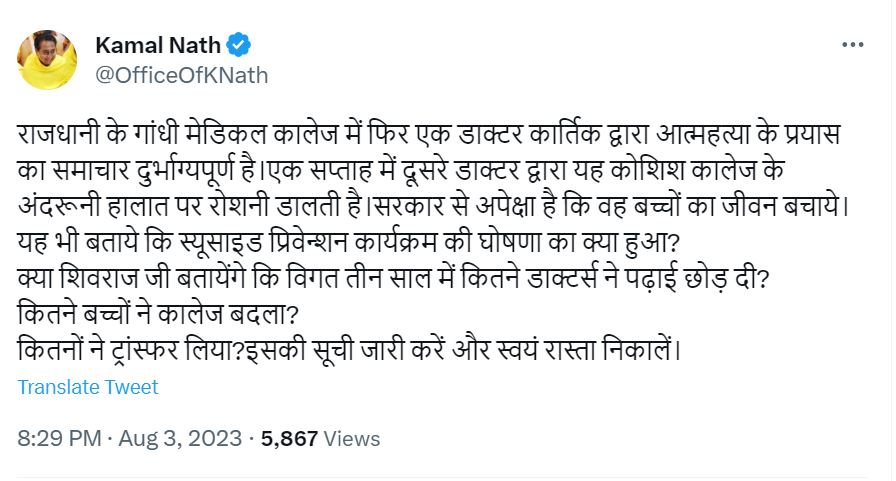Open Kamal Nath's profile picture
Image resolution: width=896 pixels, height=481 pixels.
click(47, 59)
